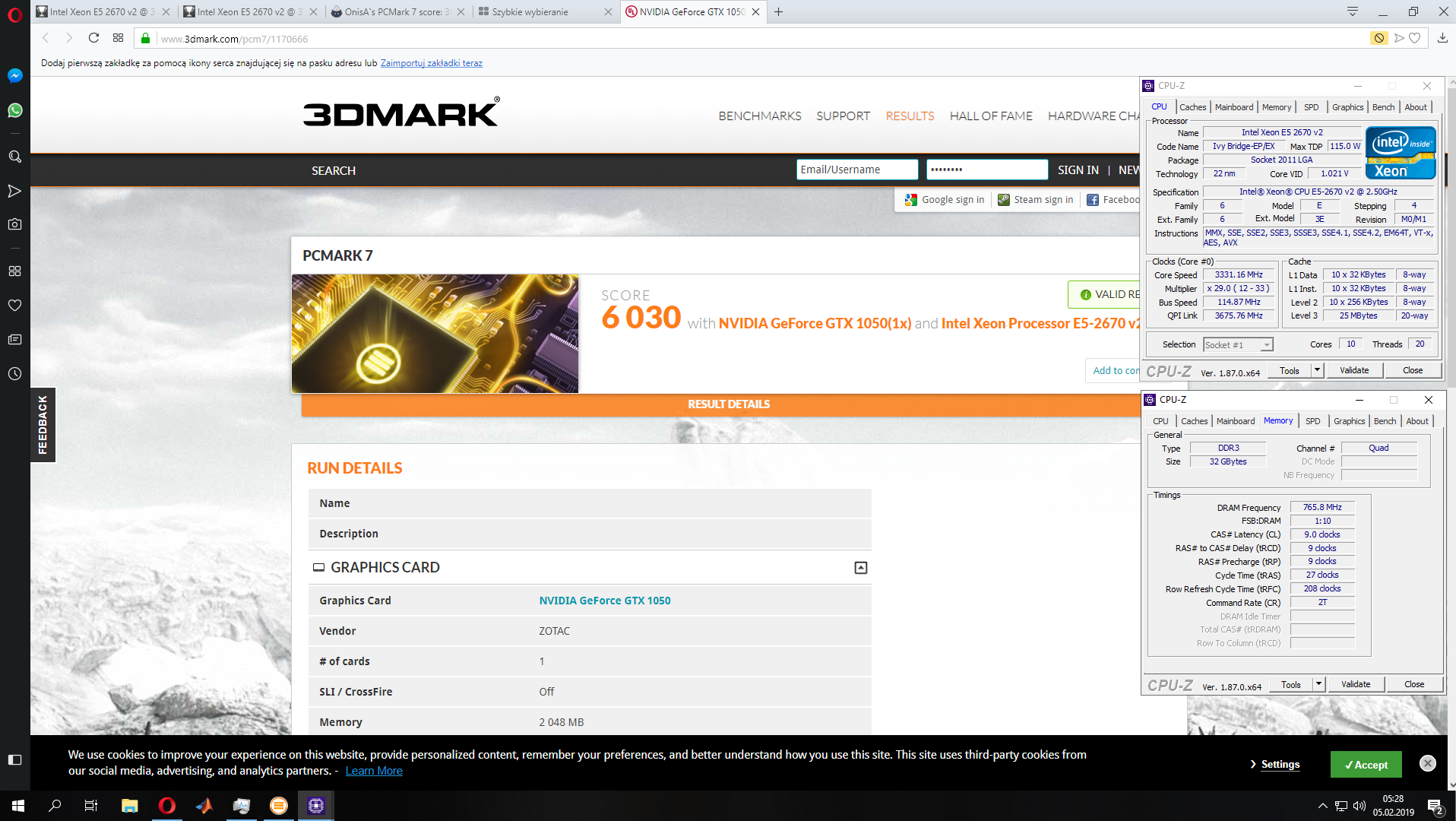Open Learn More cookie link
1456x821 pixels.
pyautogui.click(x=374, y=771)
